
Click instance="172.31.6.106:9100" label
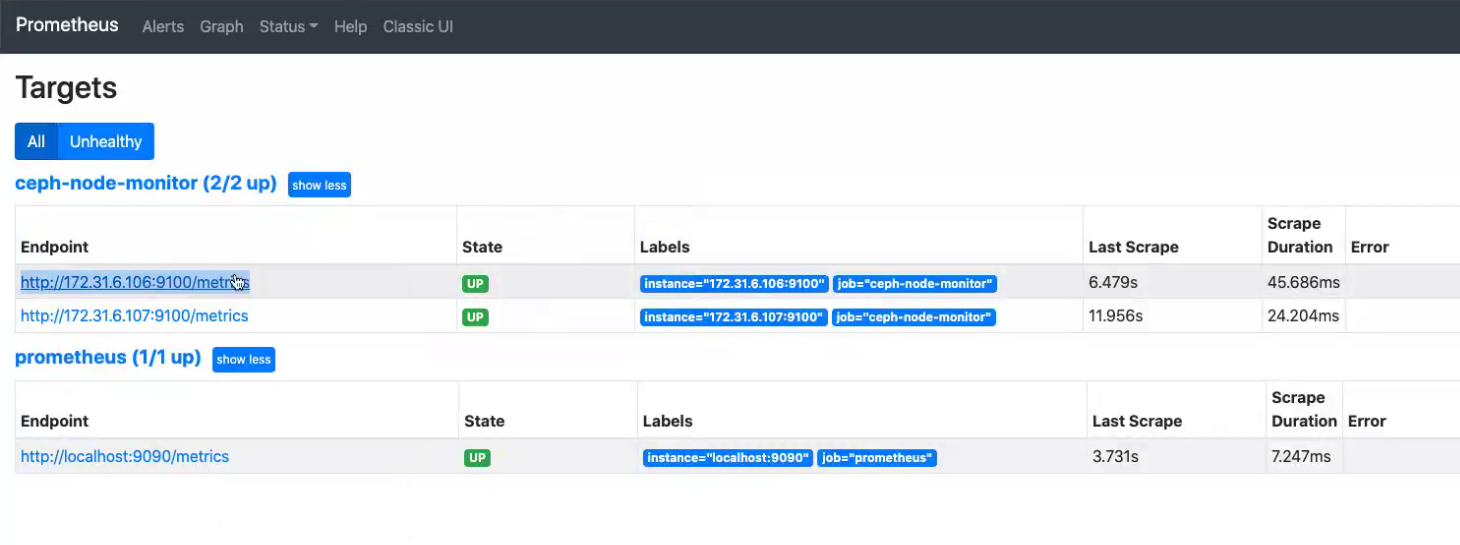pos(734,284)
